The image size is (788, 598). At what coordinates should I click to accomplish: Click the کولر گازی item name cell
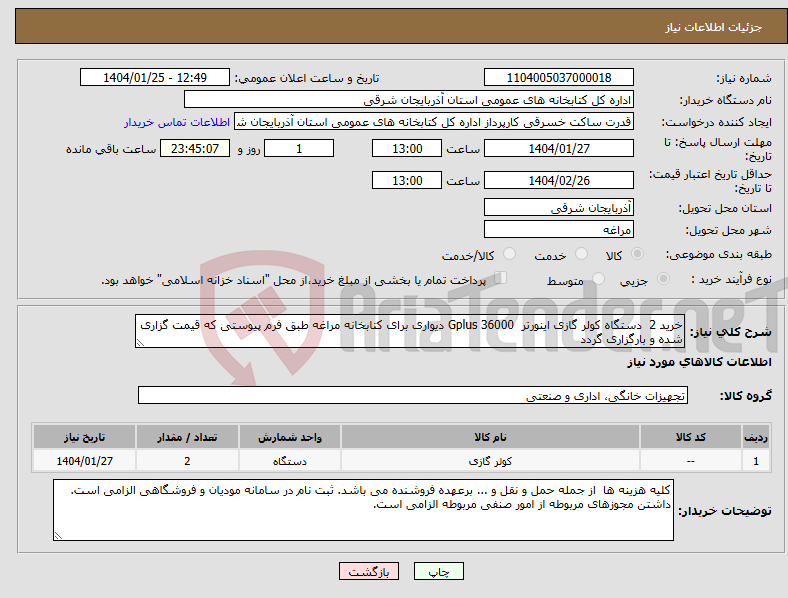pos(490,460)
